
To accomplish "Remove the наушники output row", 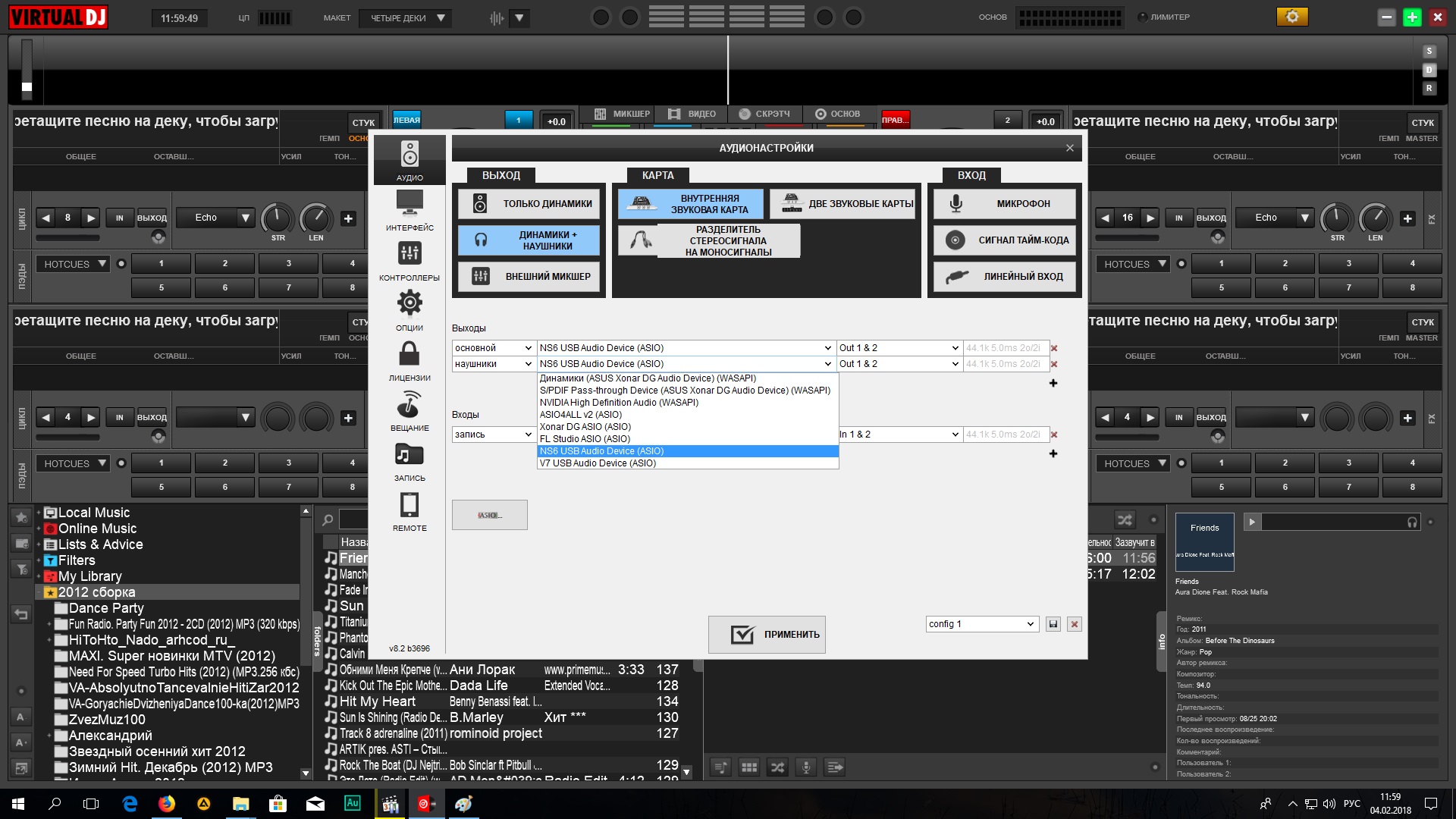I will pyautogui.click(x=1054, y=364).
